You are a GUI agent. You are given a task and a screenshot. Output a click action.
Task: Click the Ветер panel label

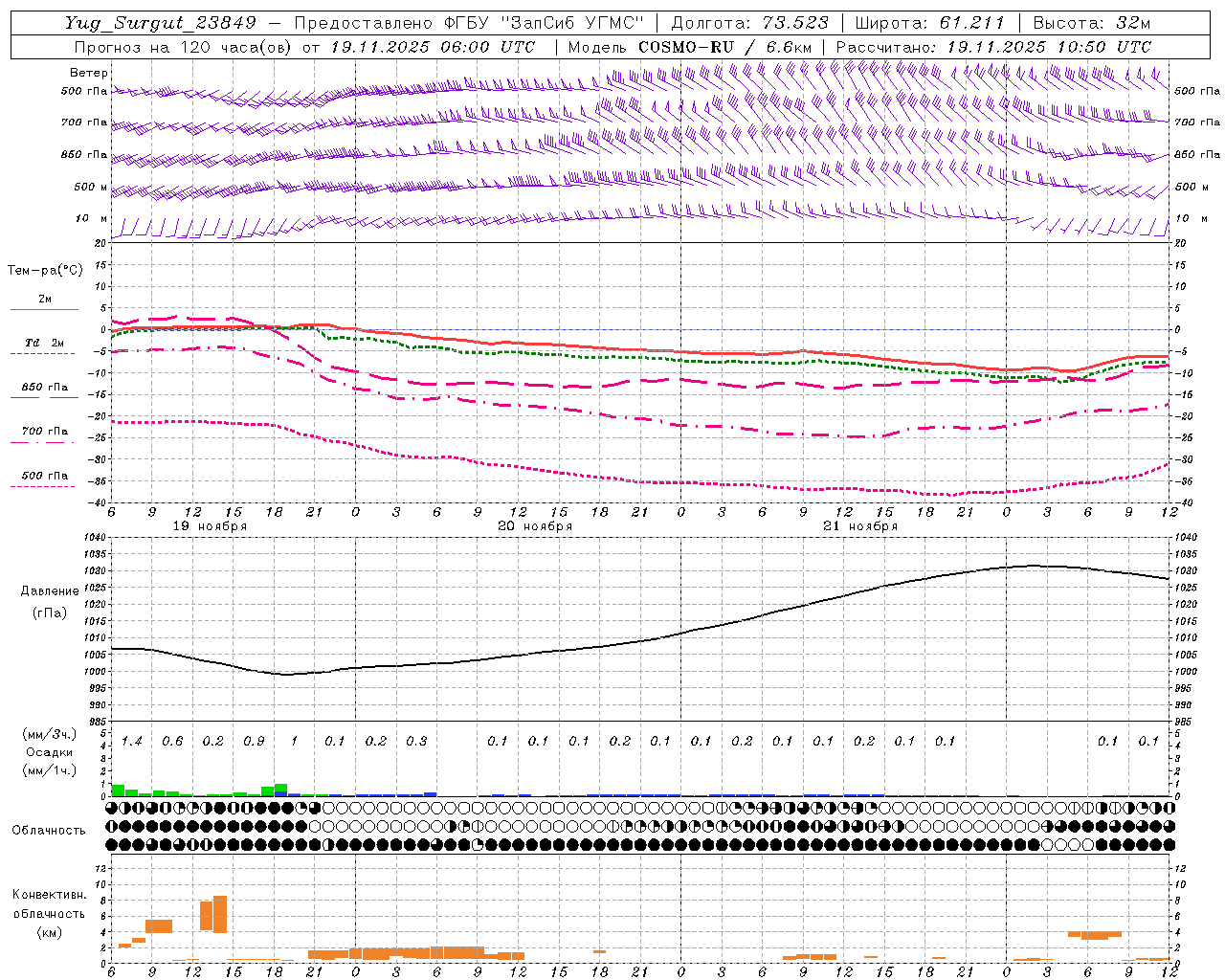pos(88,73)
